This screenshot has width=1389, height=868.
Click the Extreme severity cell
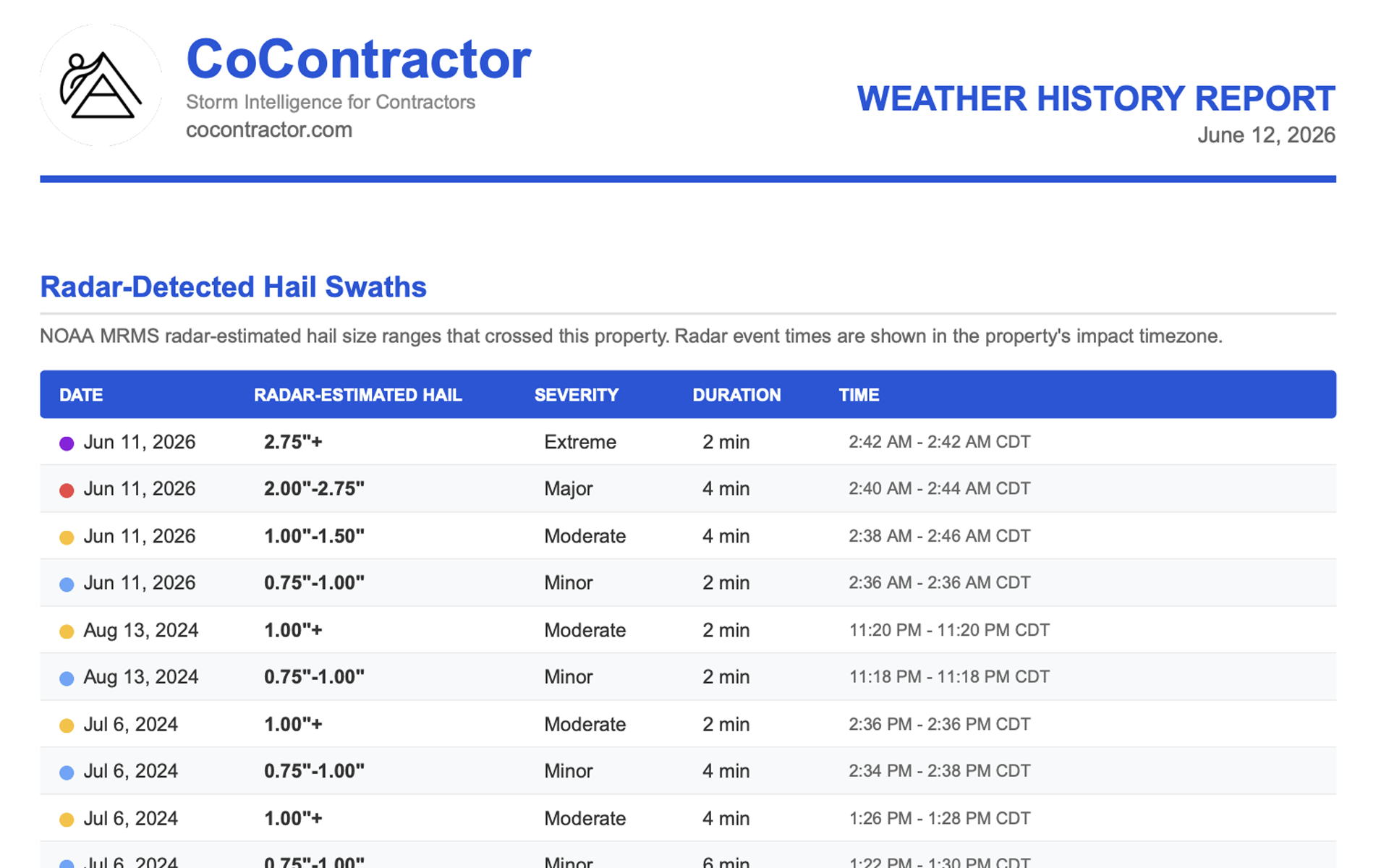(x=580, y=442)
